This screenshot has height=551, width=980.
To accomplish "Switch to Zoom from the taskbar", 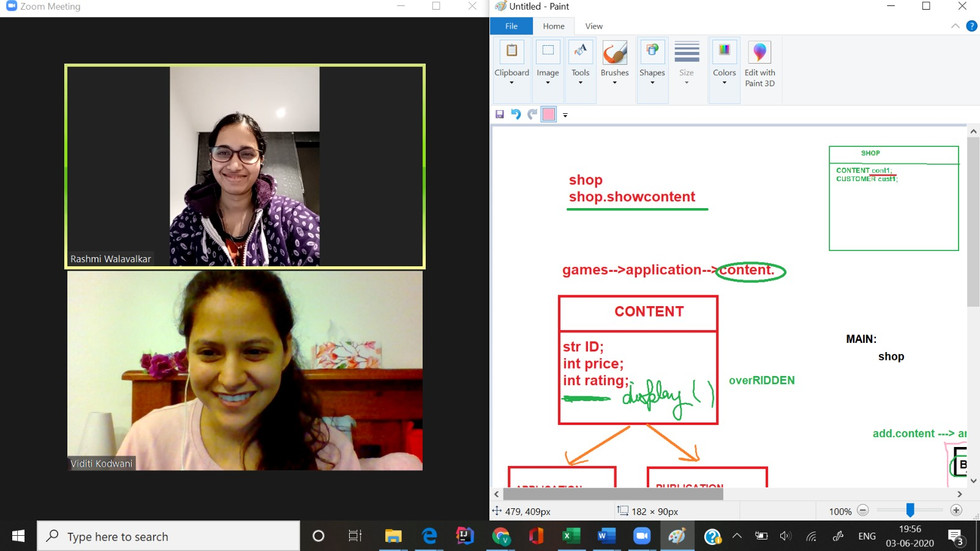I will [642, 536].
